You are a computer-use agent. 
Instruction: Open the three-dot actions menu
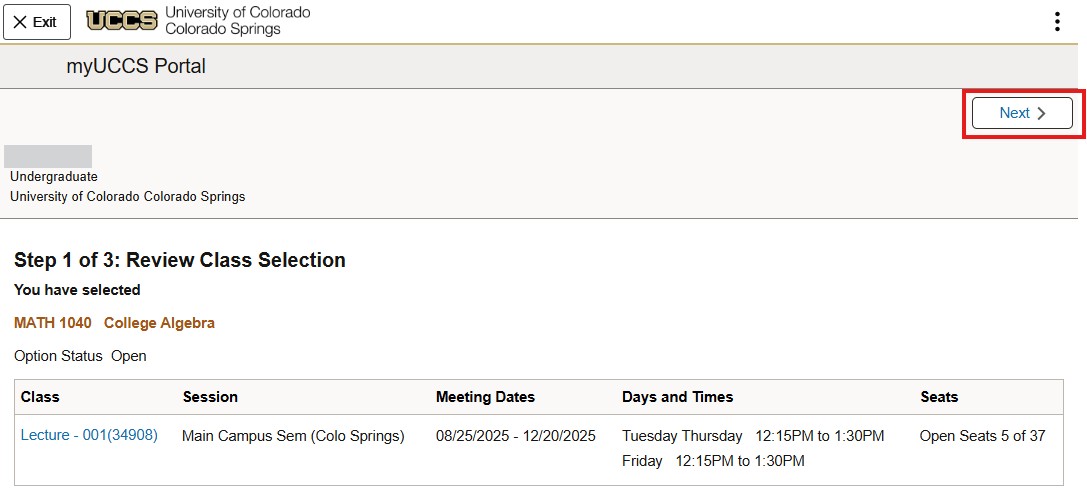click(1057, 22)
